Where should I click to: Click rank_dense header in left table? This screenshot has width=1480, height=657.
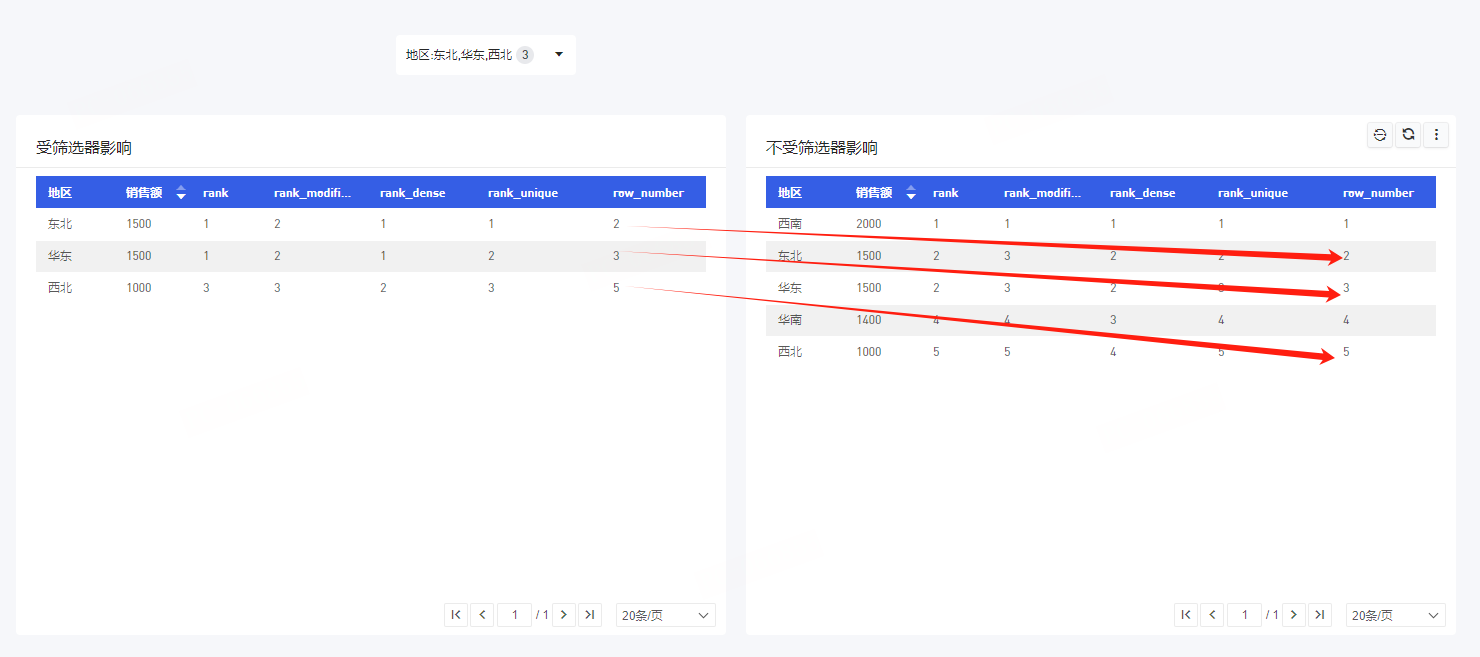pos(412,193)
